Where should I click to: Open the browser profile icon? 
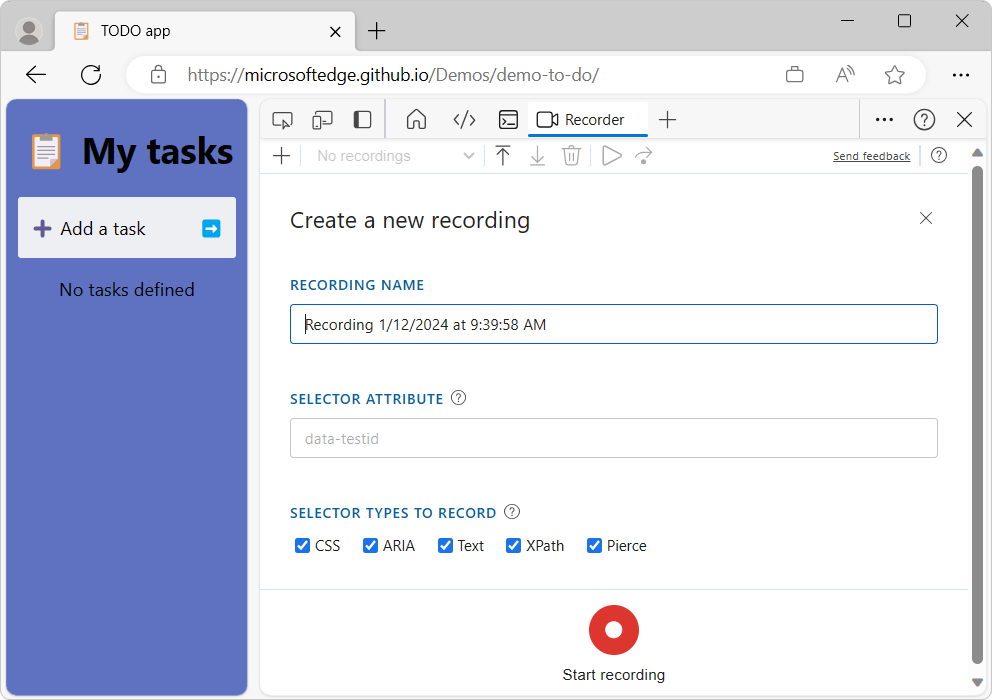tap(28, 31)
